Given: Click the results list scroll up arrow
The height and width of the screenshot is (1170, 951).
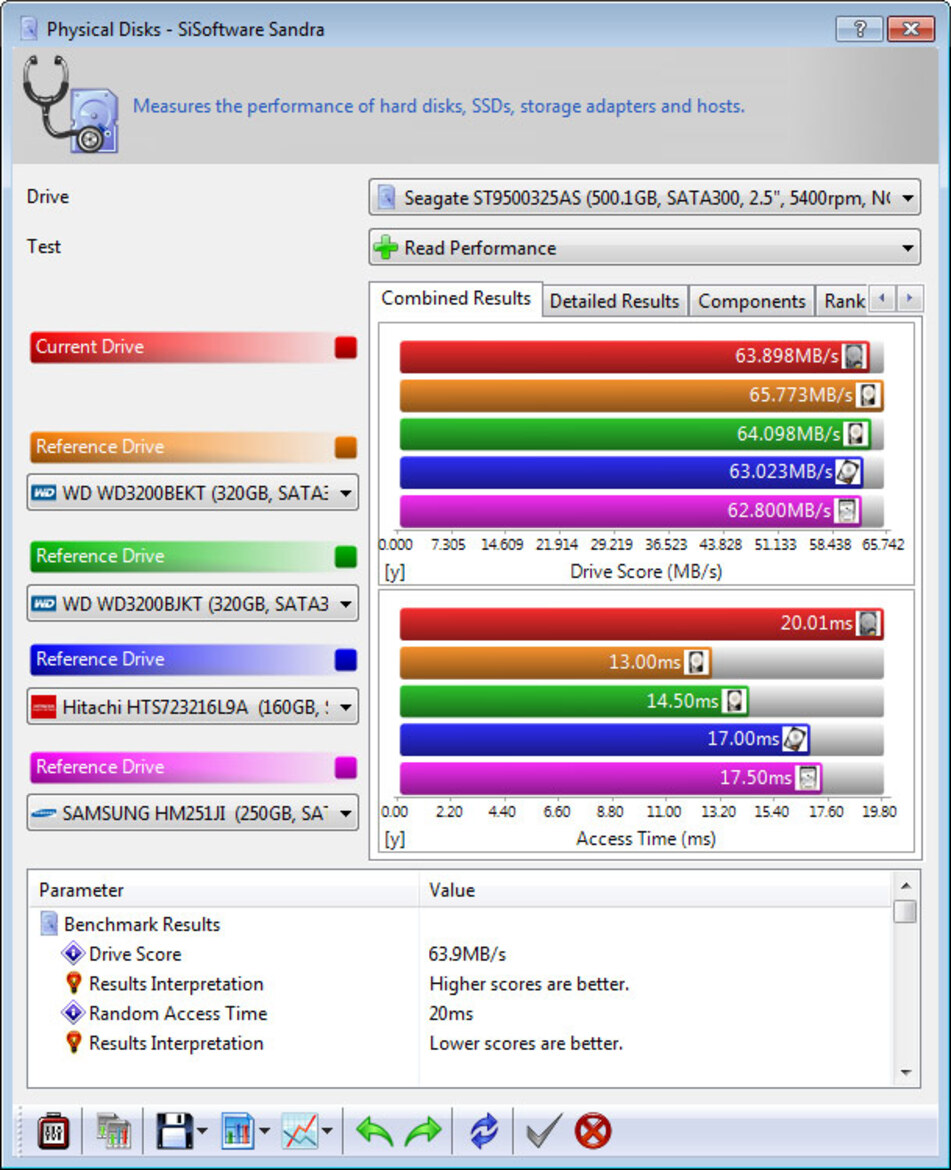Looking at the screenshot, I should (x=906, y=885).
